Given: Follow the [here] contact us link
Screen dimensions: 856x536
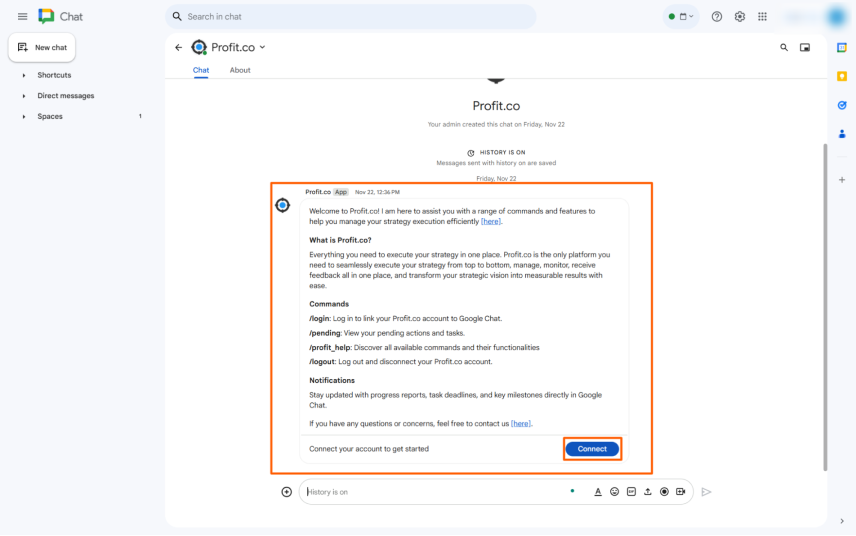Looking at the screenshot, I should [x=521, y=424].
